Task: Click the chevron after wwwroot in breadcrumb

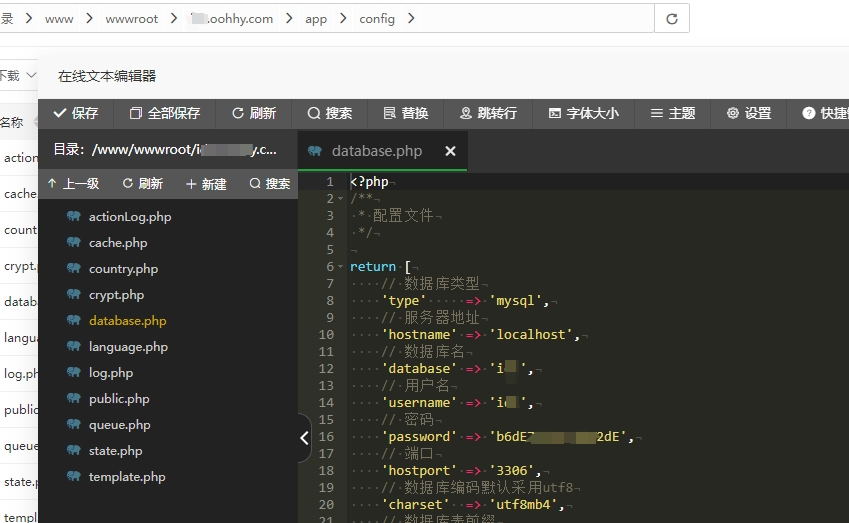Action: tap(173, 18)
